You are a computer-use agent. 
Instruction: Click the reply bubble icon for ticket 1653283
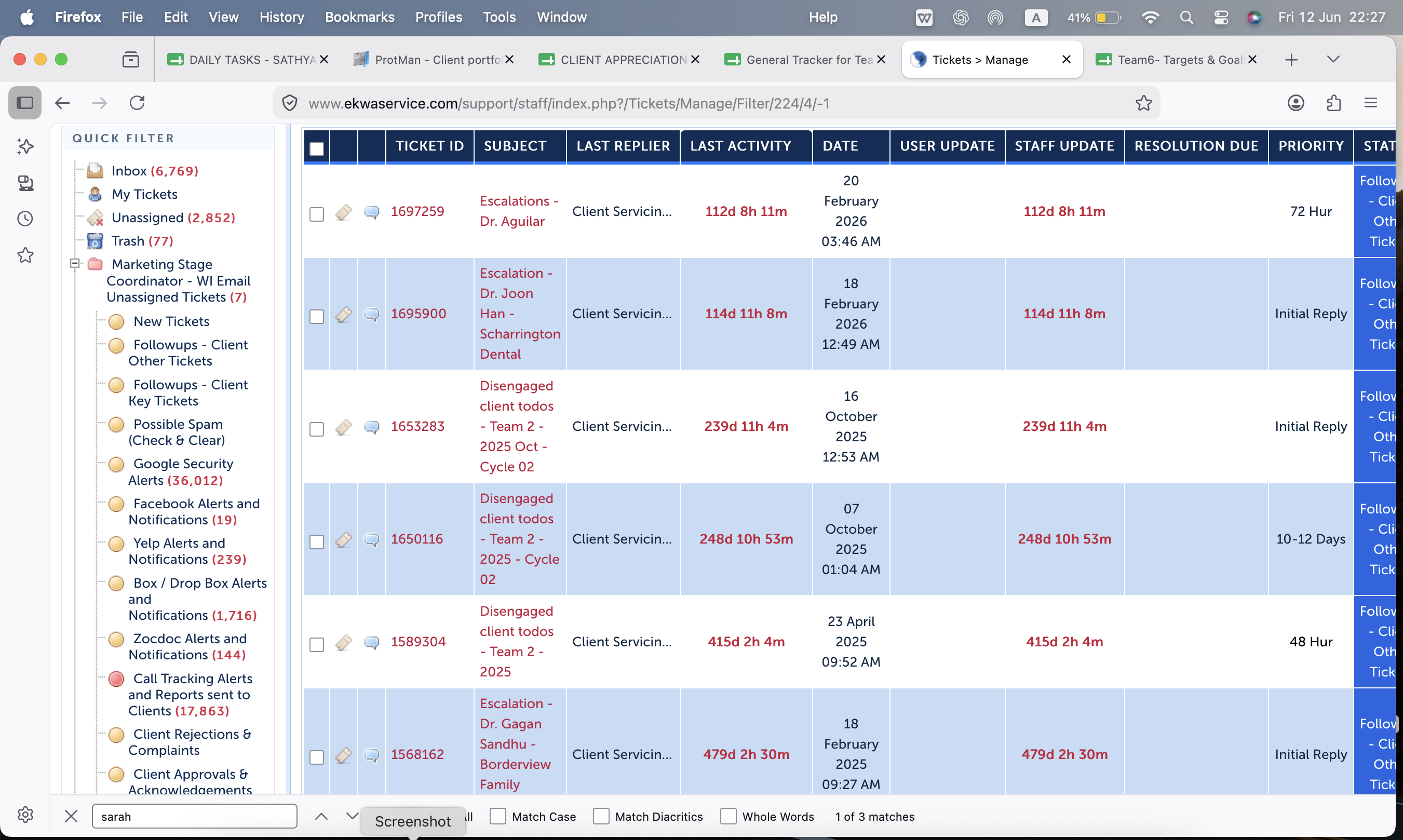(x=371, y=427)
